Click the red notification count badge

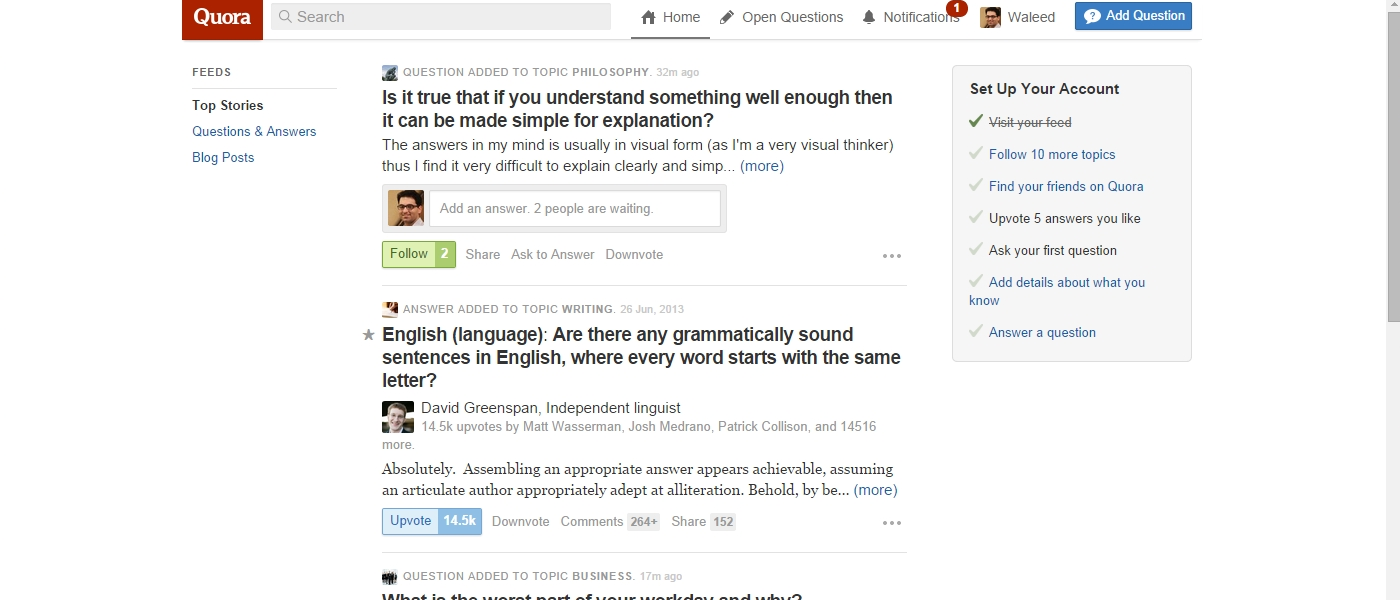956,8
